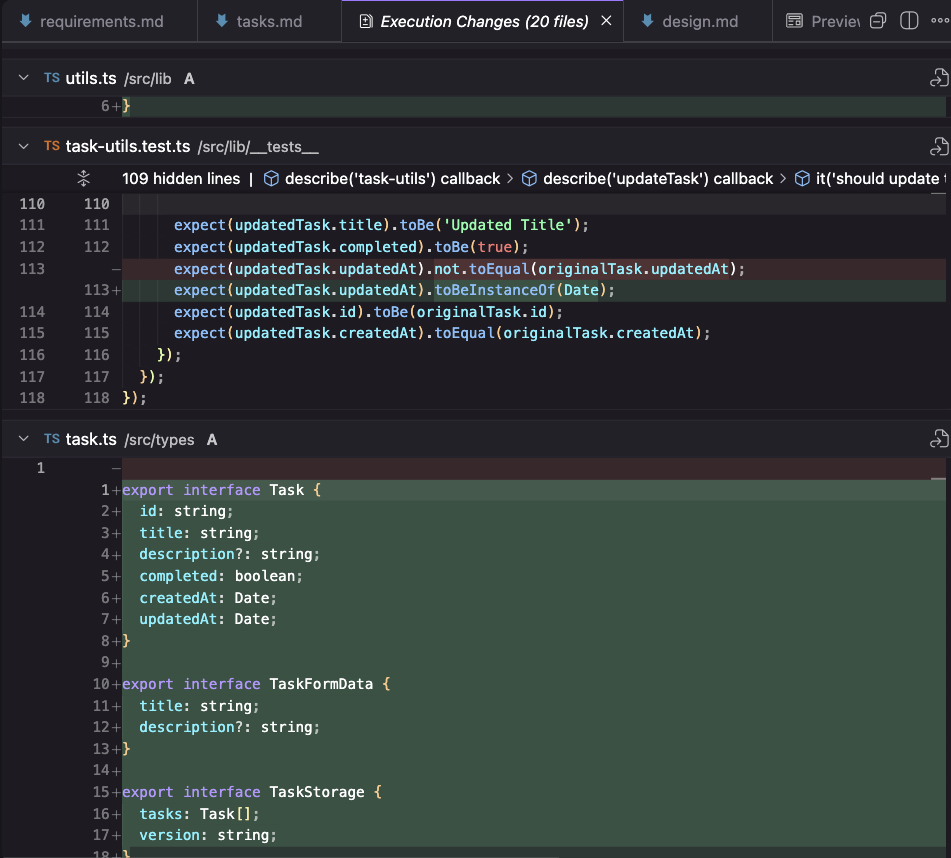Click the design.md tab icon
Image resolution: width=951 pixels, height=858 pixels.
[x=648, y=21]
